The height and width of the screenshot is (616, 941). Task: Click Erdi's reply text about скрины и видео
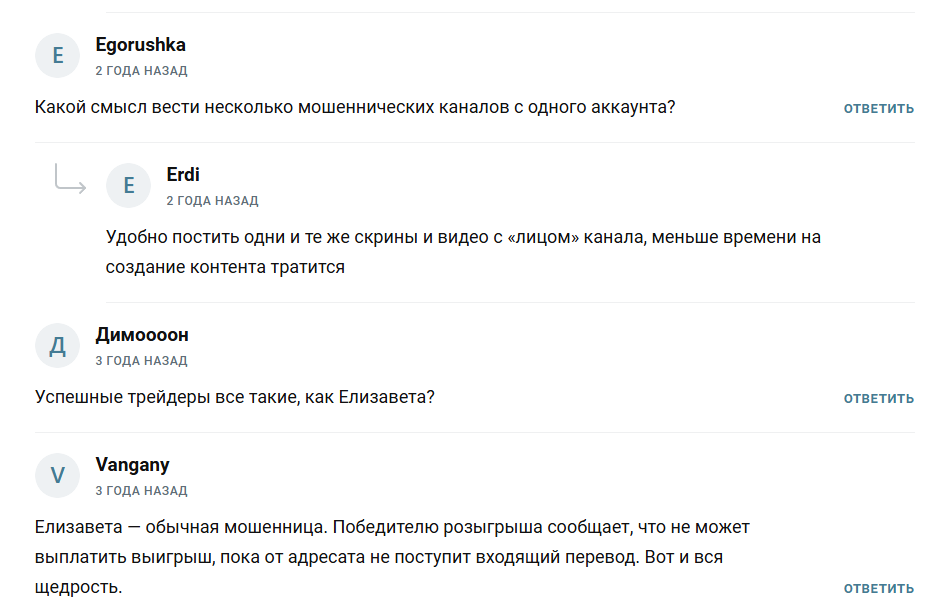pos(463,252)
